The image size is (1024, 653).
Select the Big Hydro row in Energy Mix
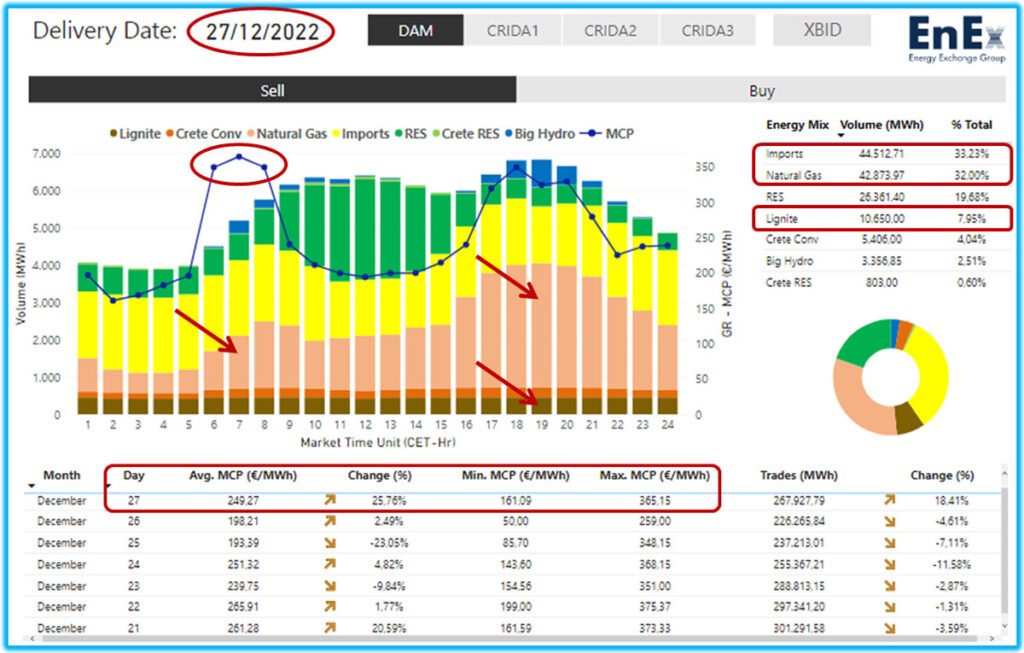click(x=882, y=261)
